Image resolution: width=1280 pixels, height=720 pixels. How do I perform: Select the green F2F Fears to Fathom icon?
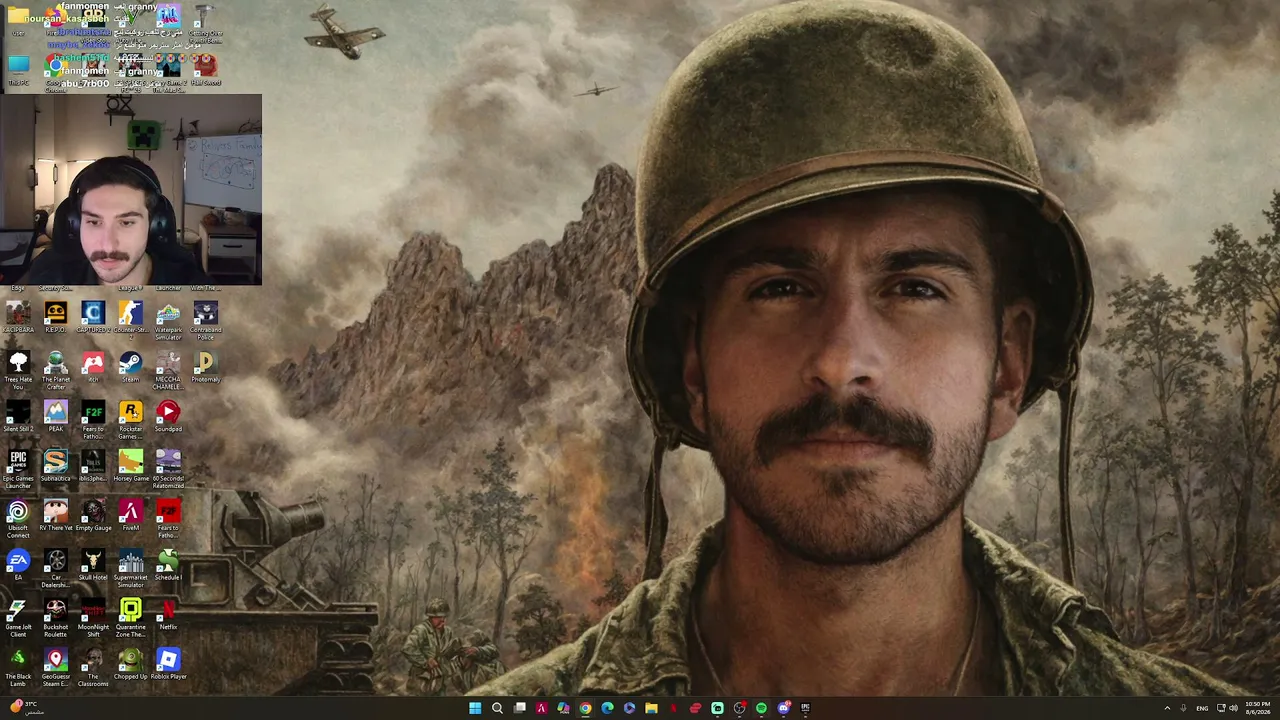click(93, 420)
